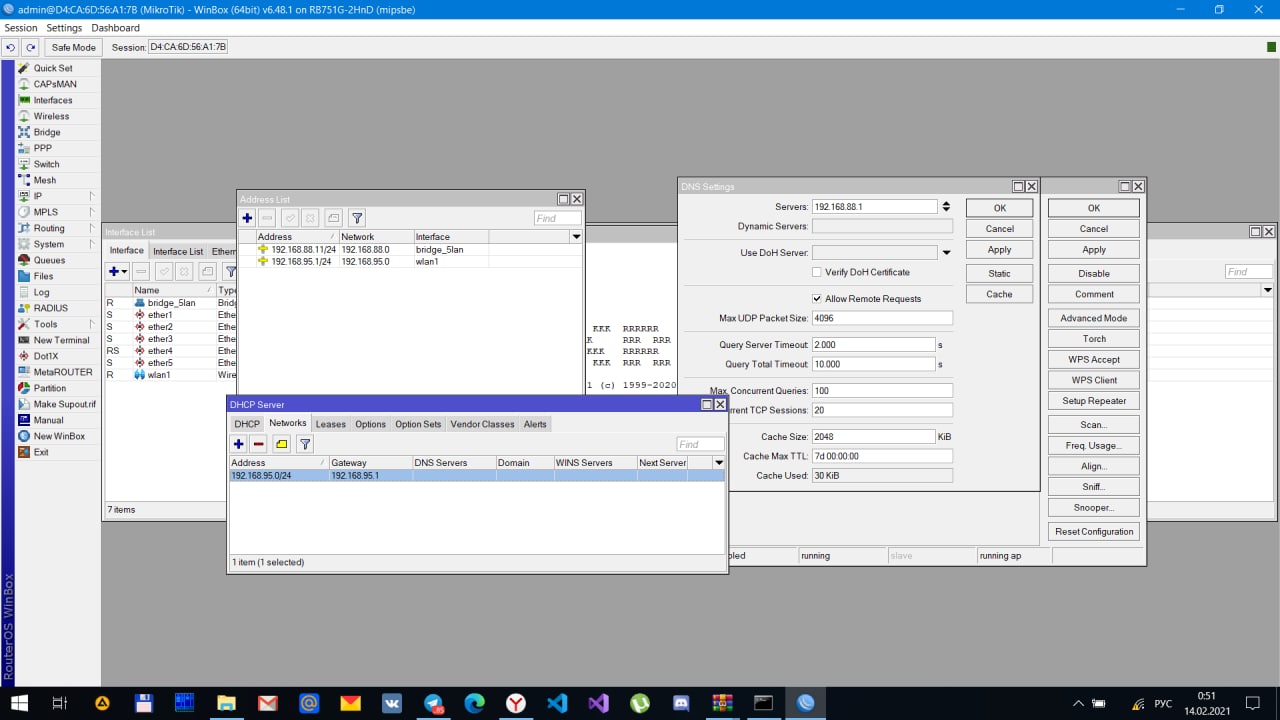Screen dimensions: 1280x720
Task: Open the Use DoH Server dropdown arrow
Action: pos(946,253)
